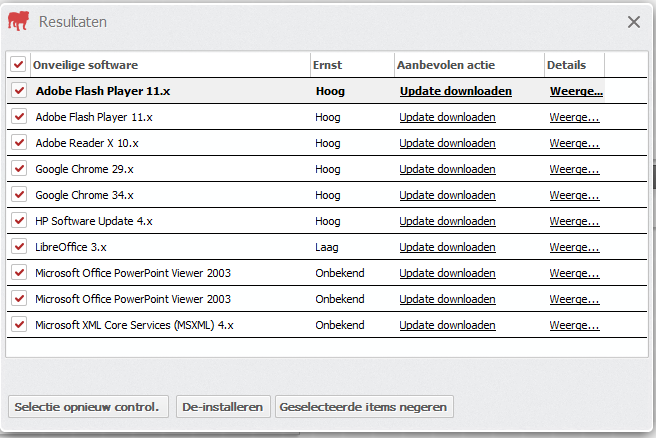This screenshot has width=656, height=438.
Task: Select Microsoft XML Core Services (MSXML) 4.x name
Action: (x=134, y=325)
